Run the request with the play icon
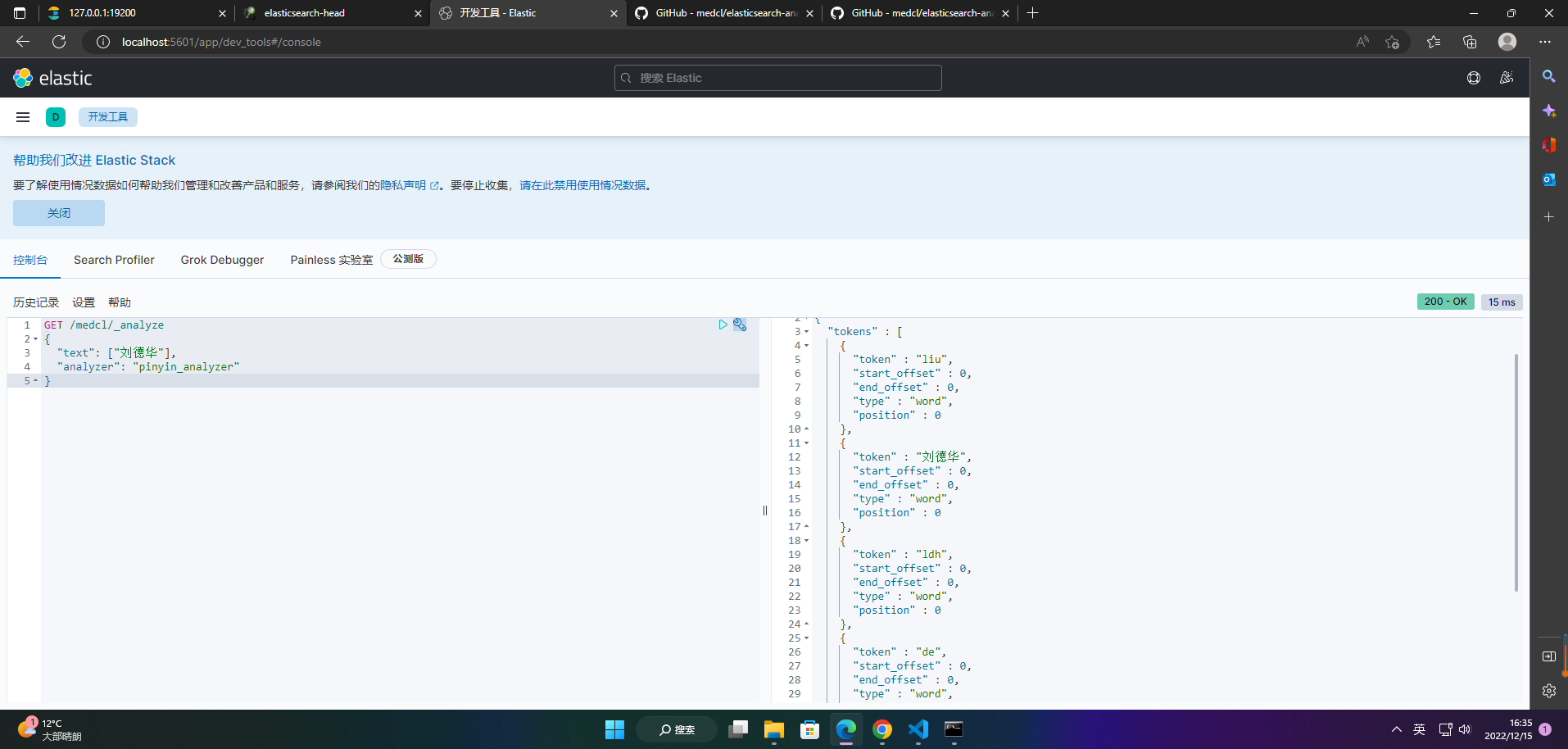 pos(723,325)
